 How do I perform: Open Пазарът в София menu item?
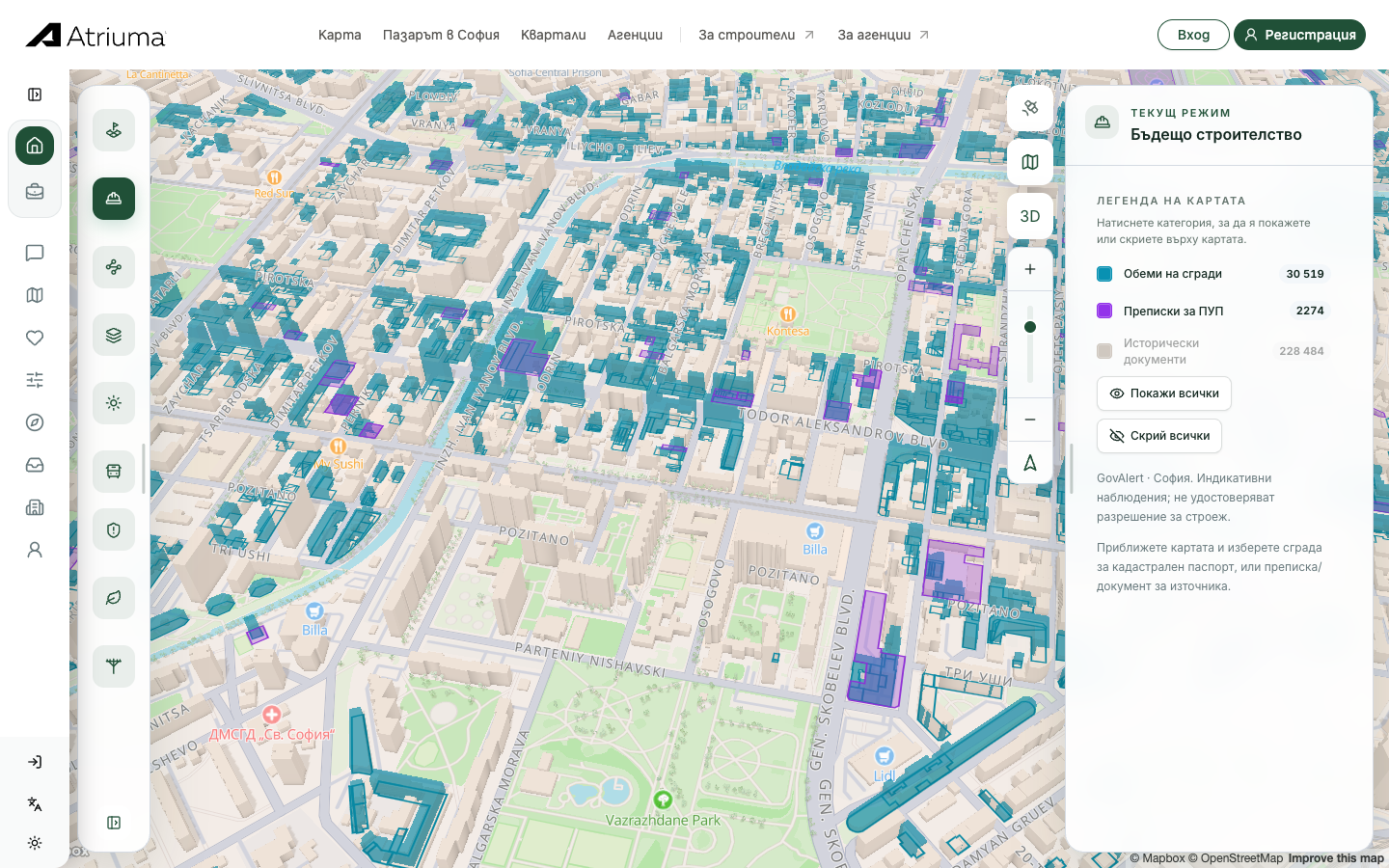coord(441,35)
